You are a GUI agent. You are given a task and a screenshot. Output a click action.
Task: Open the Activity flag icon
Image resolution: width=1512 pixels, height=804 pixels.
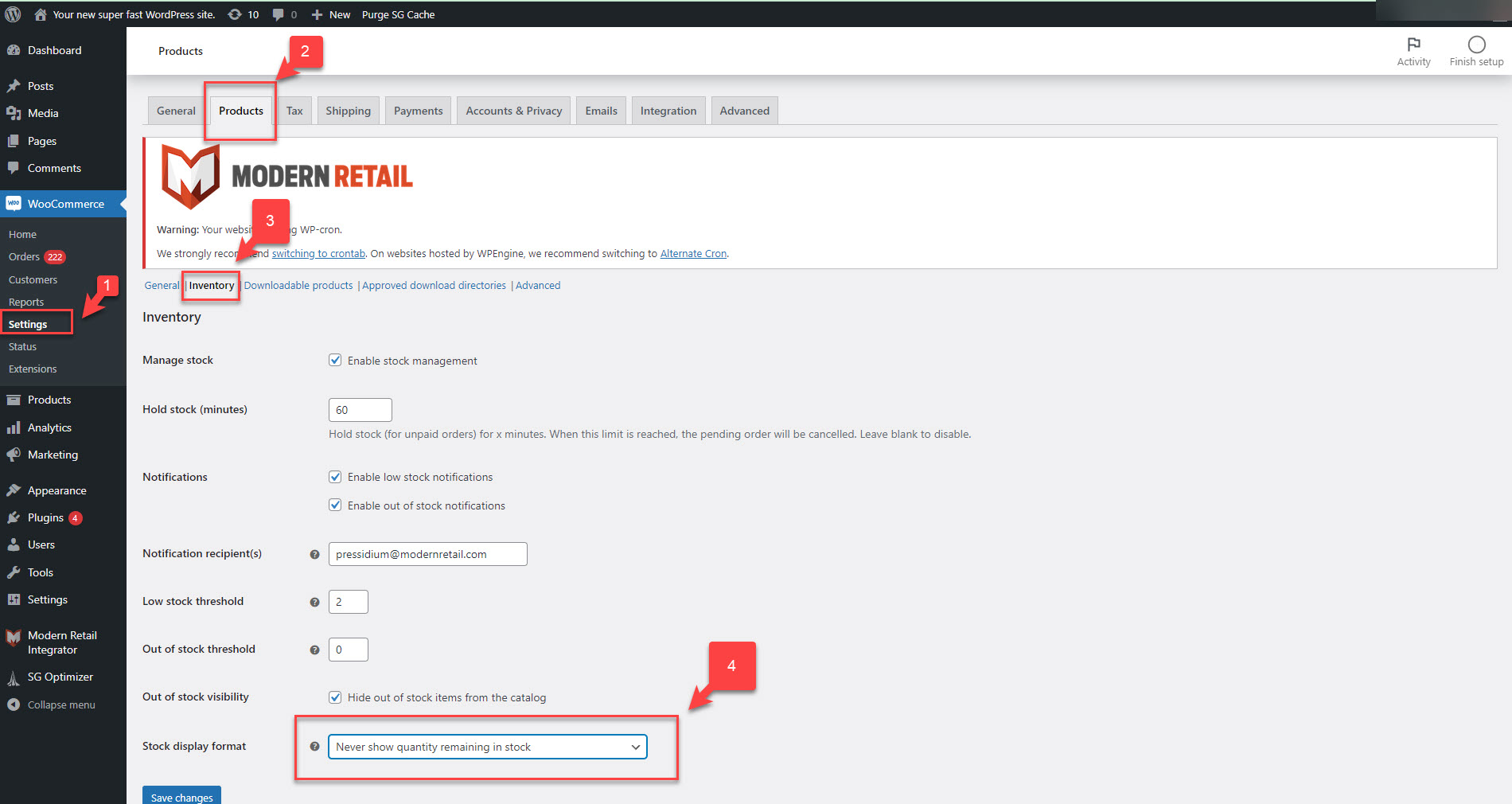[x=1413, y=44]
